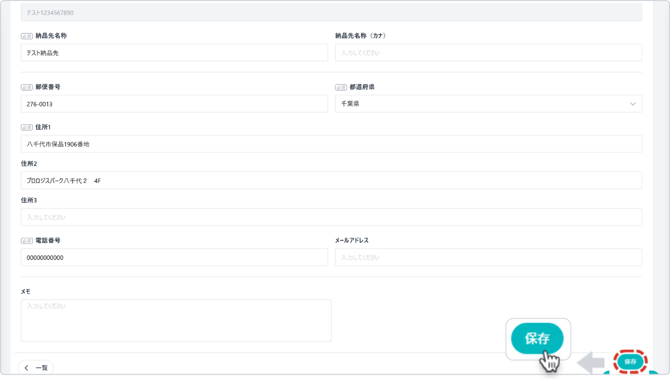Click the 都道府県 chevron arrow
Screen dimensions: 670x379
coord(632,104)
